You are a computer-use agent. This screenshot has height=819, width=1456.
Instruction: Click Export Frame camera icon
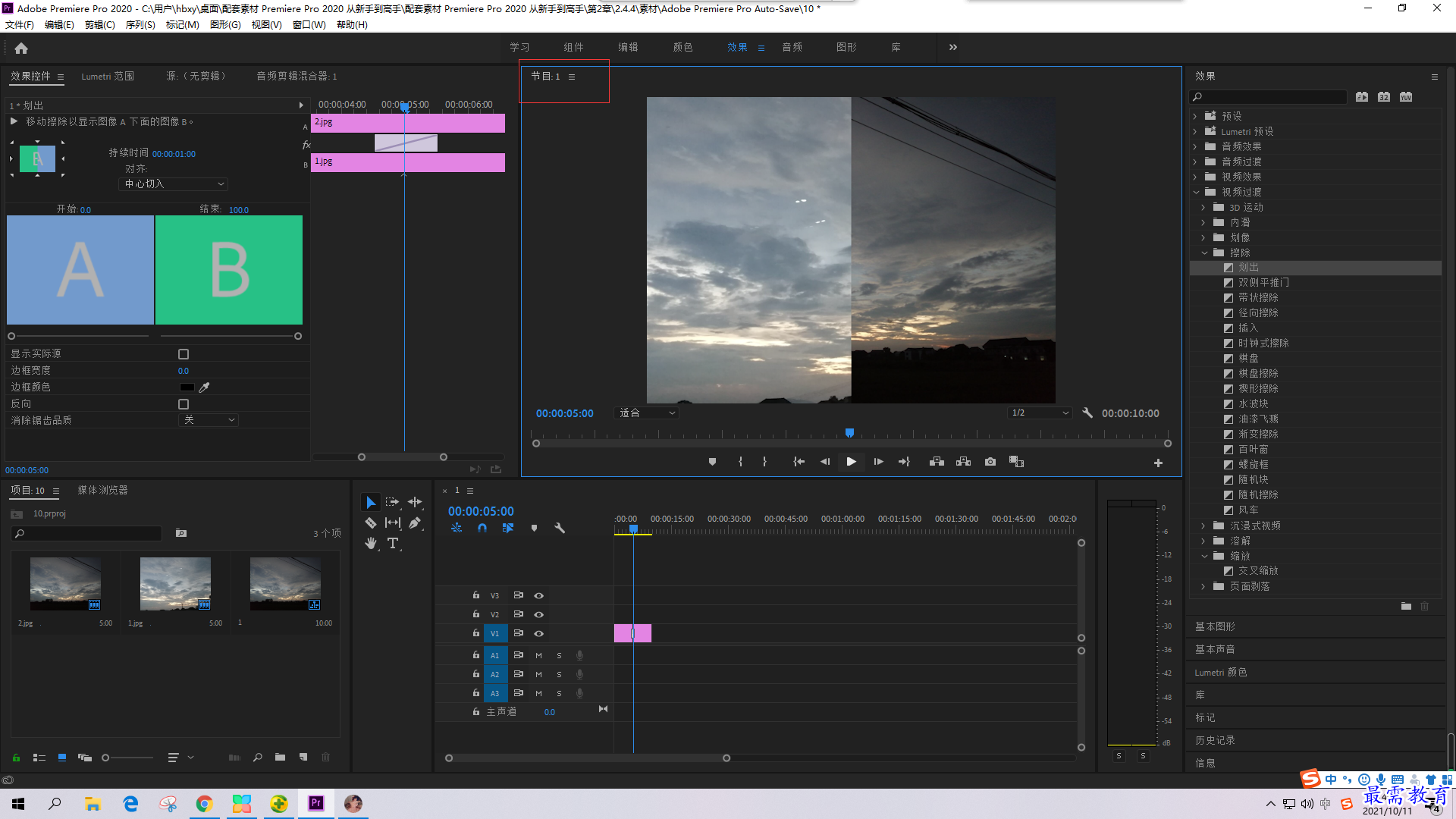[x=990, y=462]
